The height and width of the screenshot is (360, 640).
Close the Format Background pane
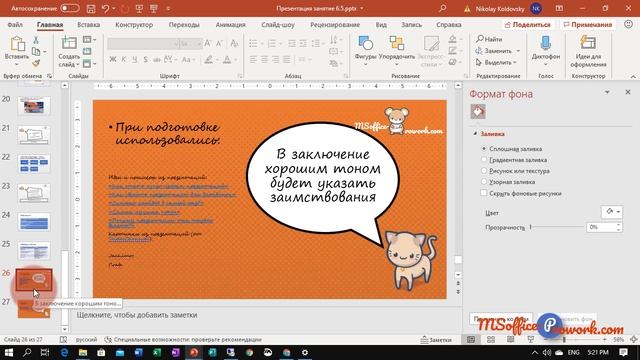(628, 92)
